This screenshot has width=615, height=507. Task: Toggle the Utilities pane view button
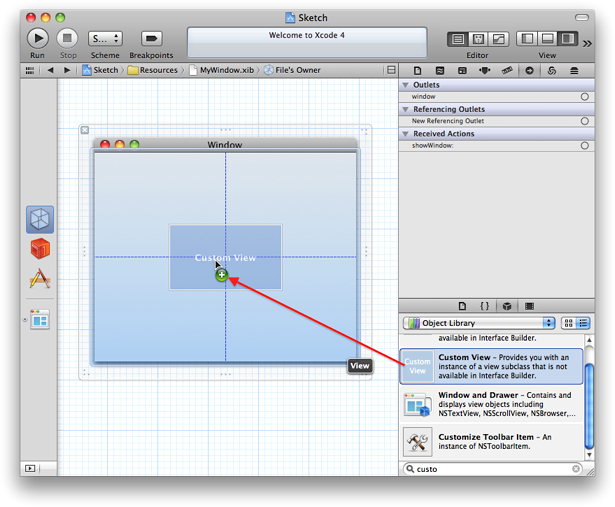point(568,38)
